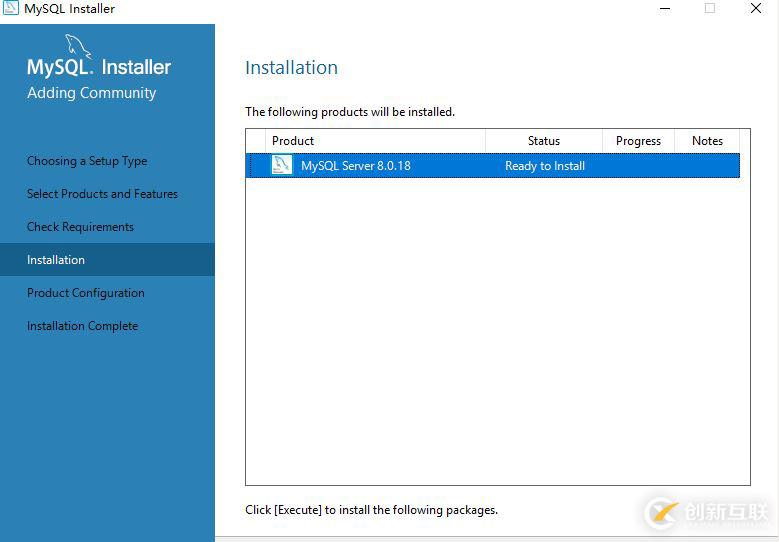
Task: Click the MySQL Installer window title text
Action: pos(69,8)
